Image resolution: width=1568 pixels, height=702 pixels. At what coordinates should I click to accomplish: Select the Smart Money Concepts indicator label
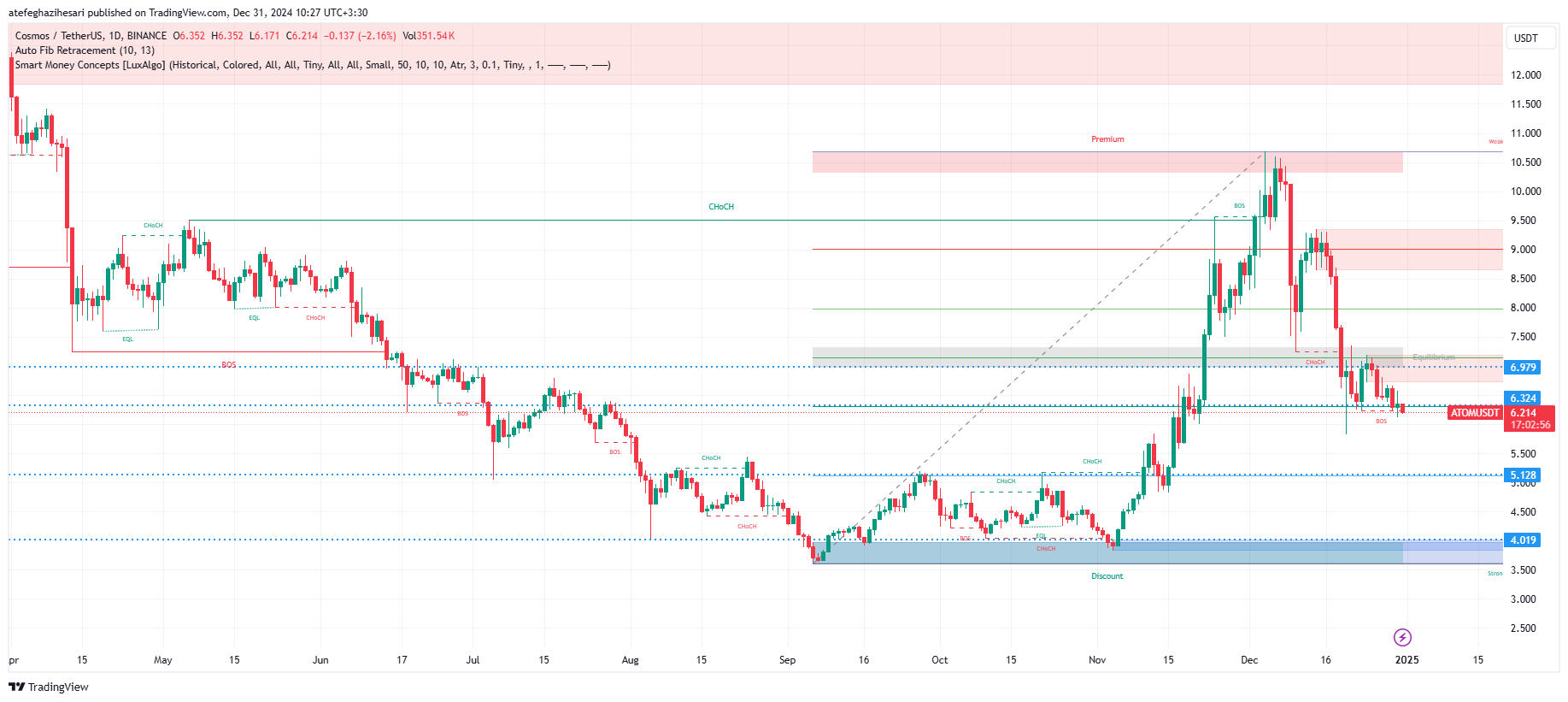click(313, 65)
